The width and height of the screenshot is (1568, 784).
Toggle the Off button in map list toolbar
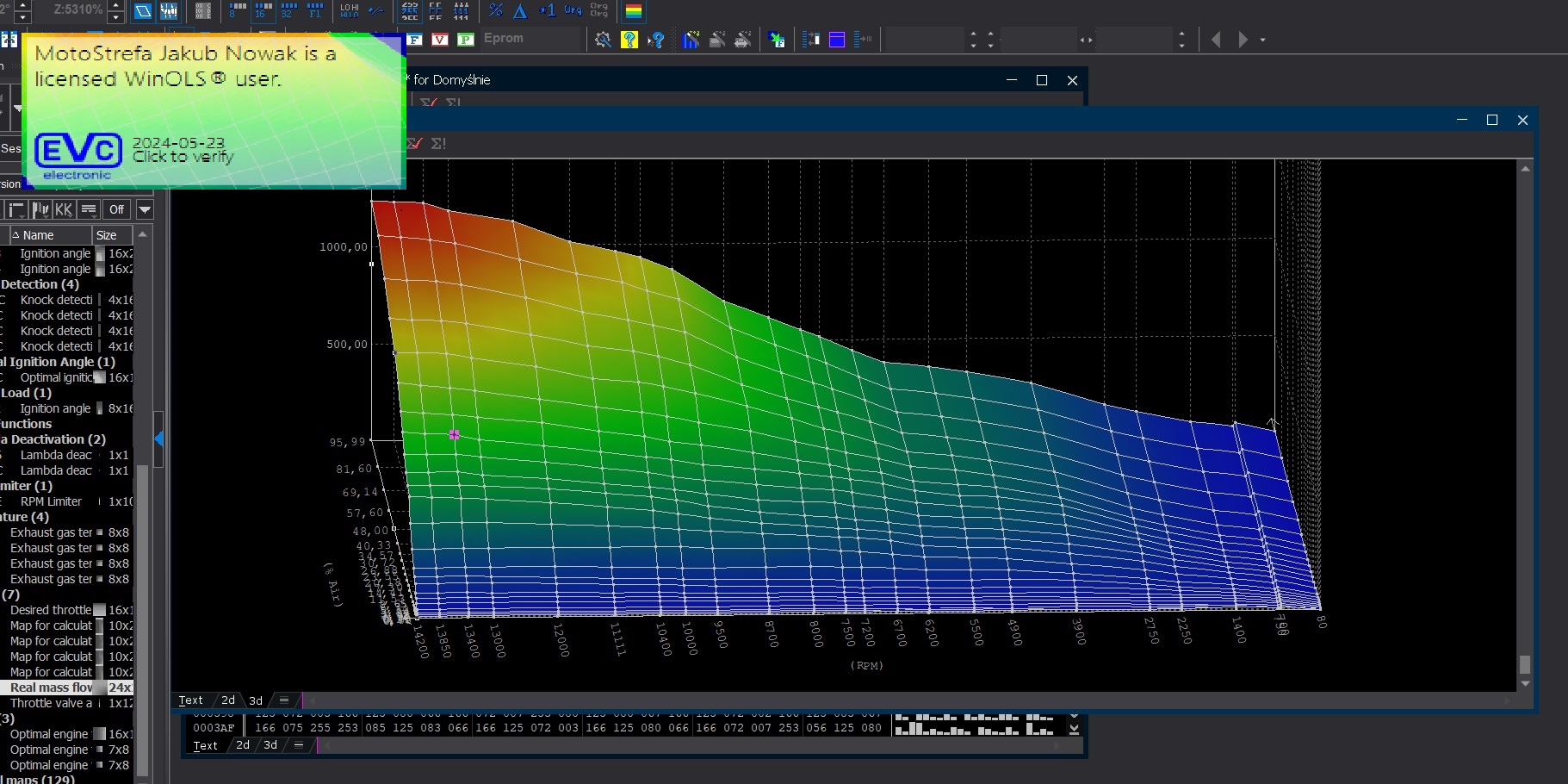[x=116, y=209]
